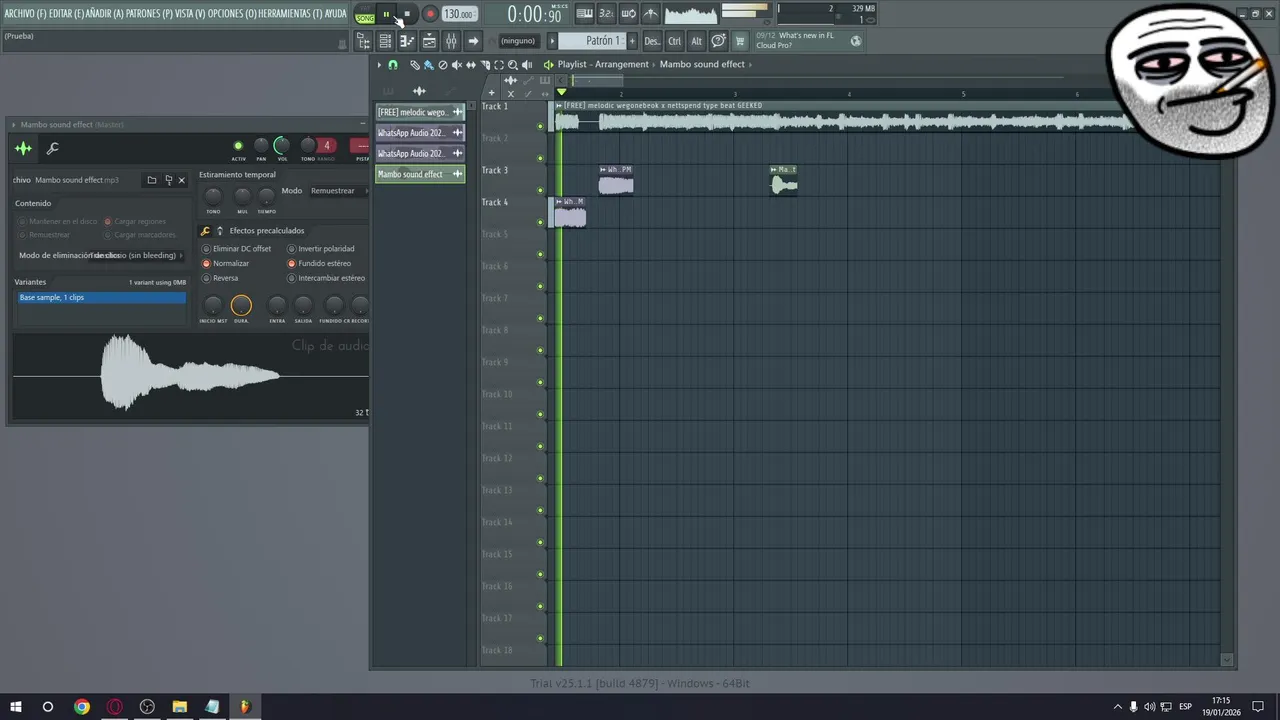Image resolution: width=1280 pixels, height=720 pixels.
Task: Select the Mute tool in playlist
Action: 457,65
